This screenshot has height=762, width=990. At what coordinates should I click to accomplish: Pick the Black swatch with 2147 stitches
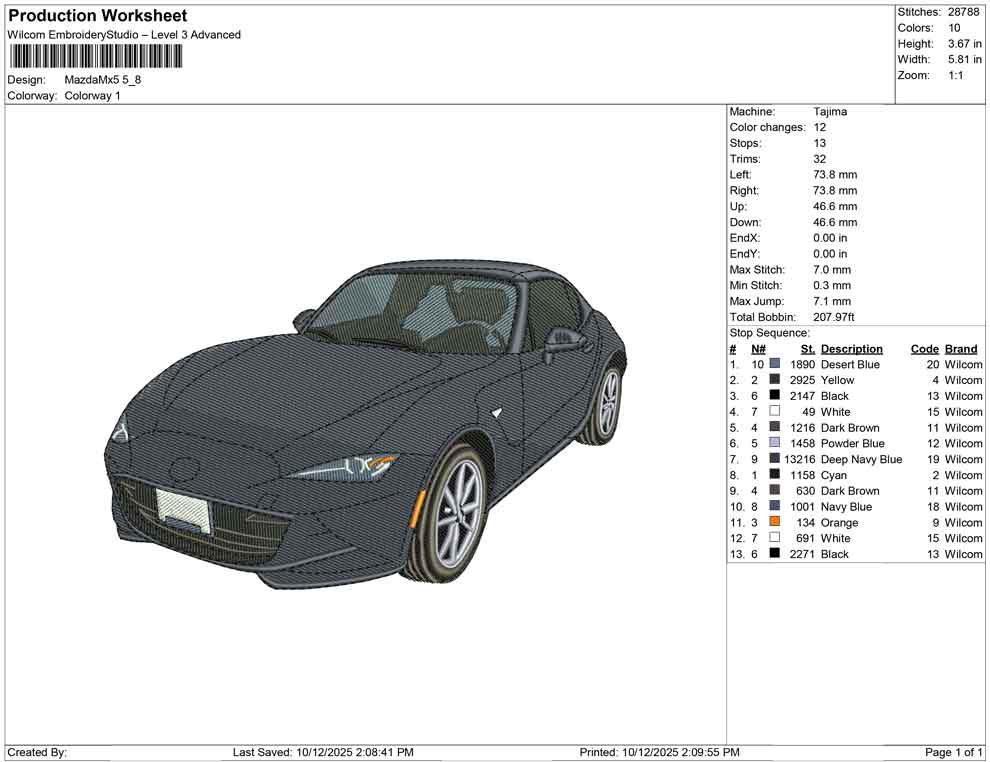tap(775, 395)
